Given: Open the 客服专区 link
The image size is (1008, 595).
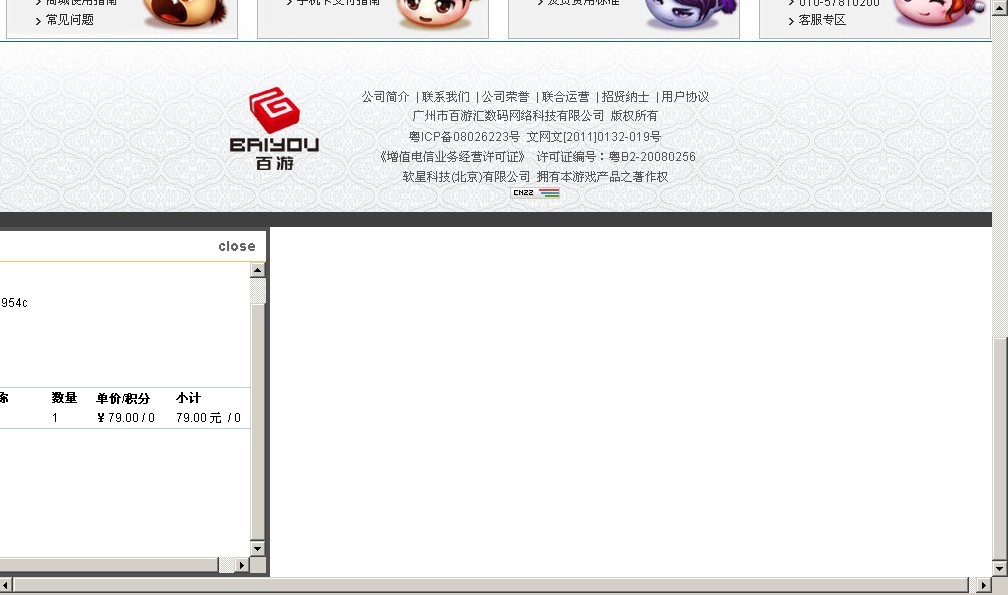Looking at the screenshot, I should click(x=822, y=20).
